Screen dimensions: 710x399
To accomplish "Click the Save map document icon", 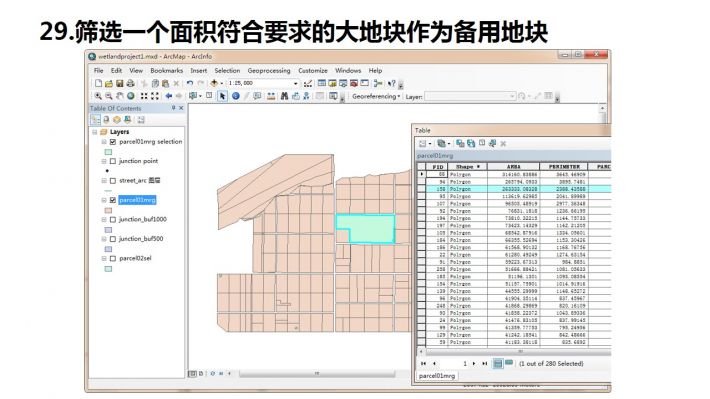I will coord(120,83).
